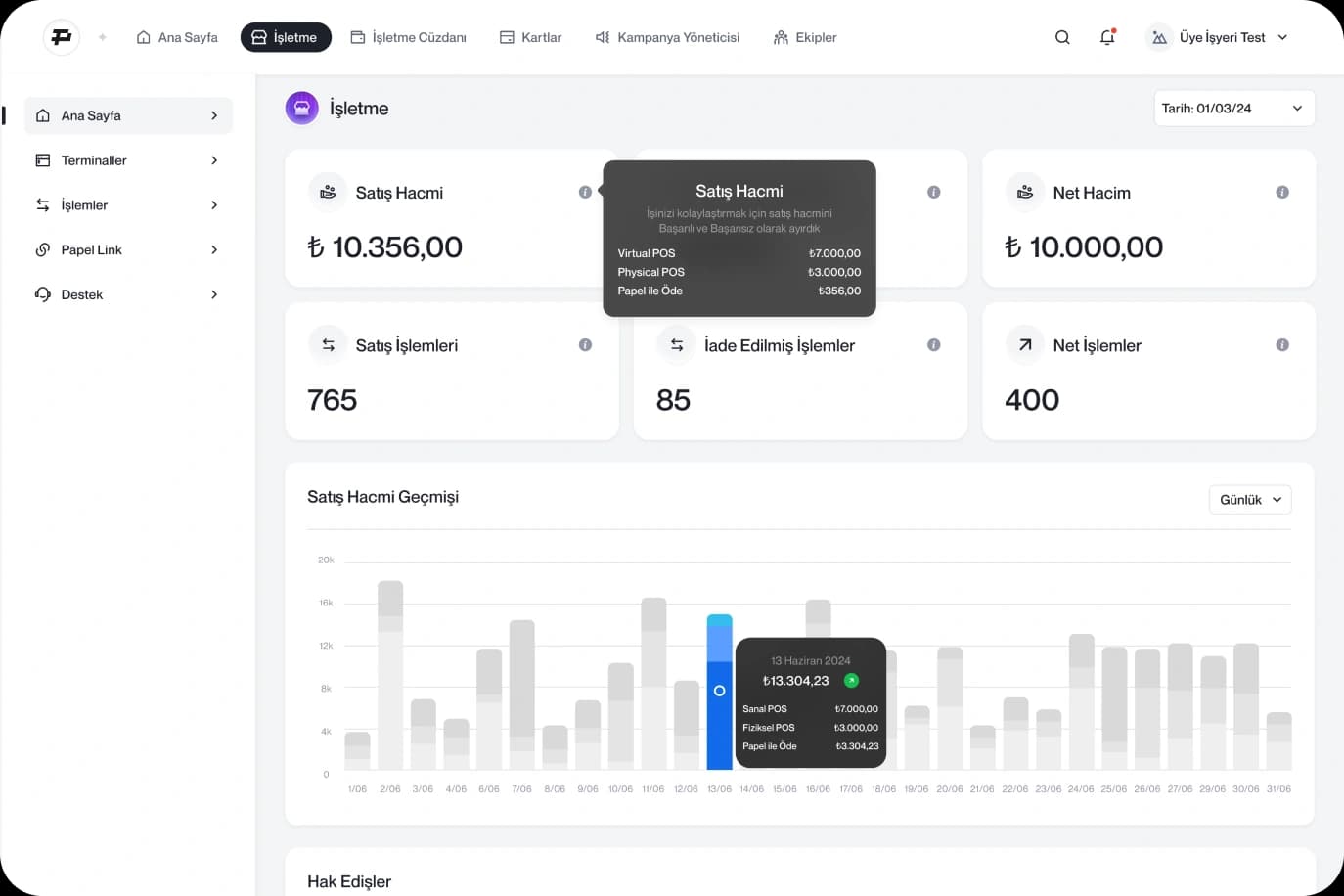Click the Net İşlemler arrow icon
Screen dimensions: 1344x896
pyautogui.click(x=1025, y=344)
